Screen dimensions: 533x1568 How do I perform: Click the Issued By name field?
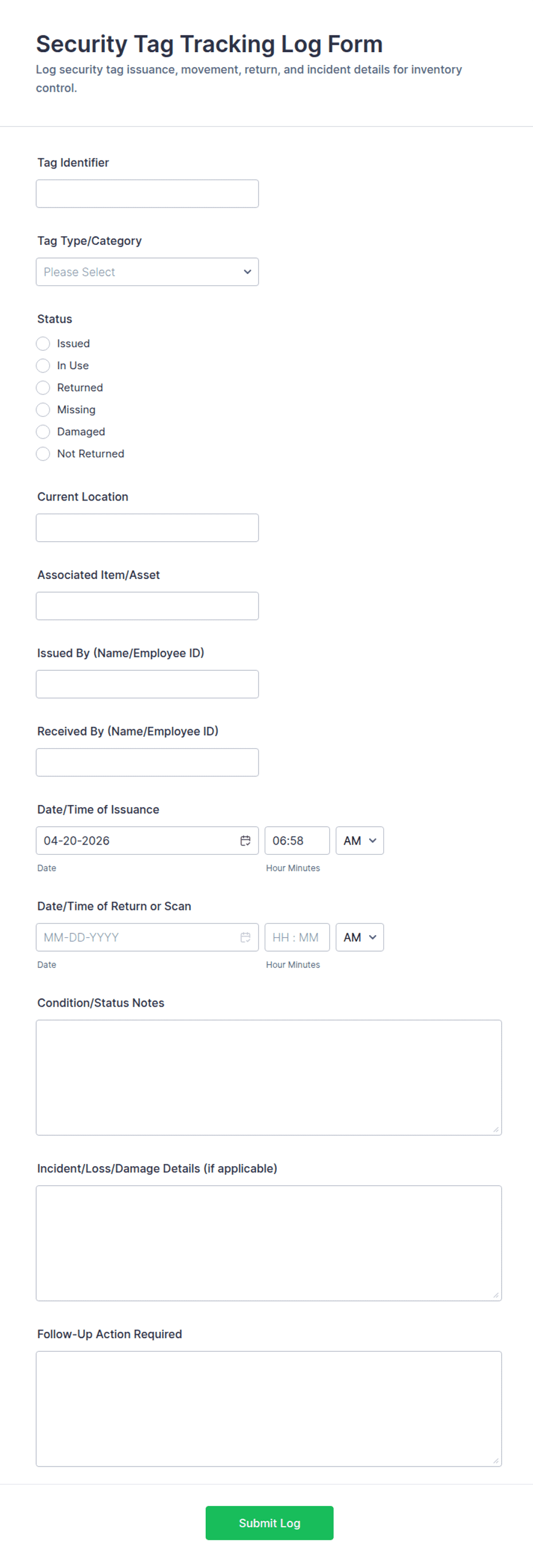click(147, 684)
